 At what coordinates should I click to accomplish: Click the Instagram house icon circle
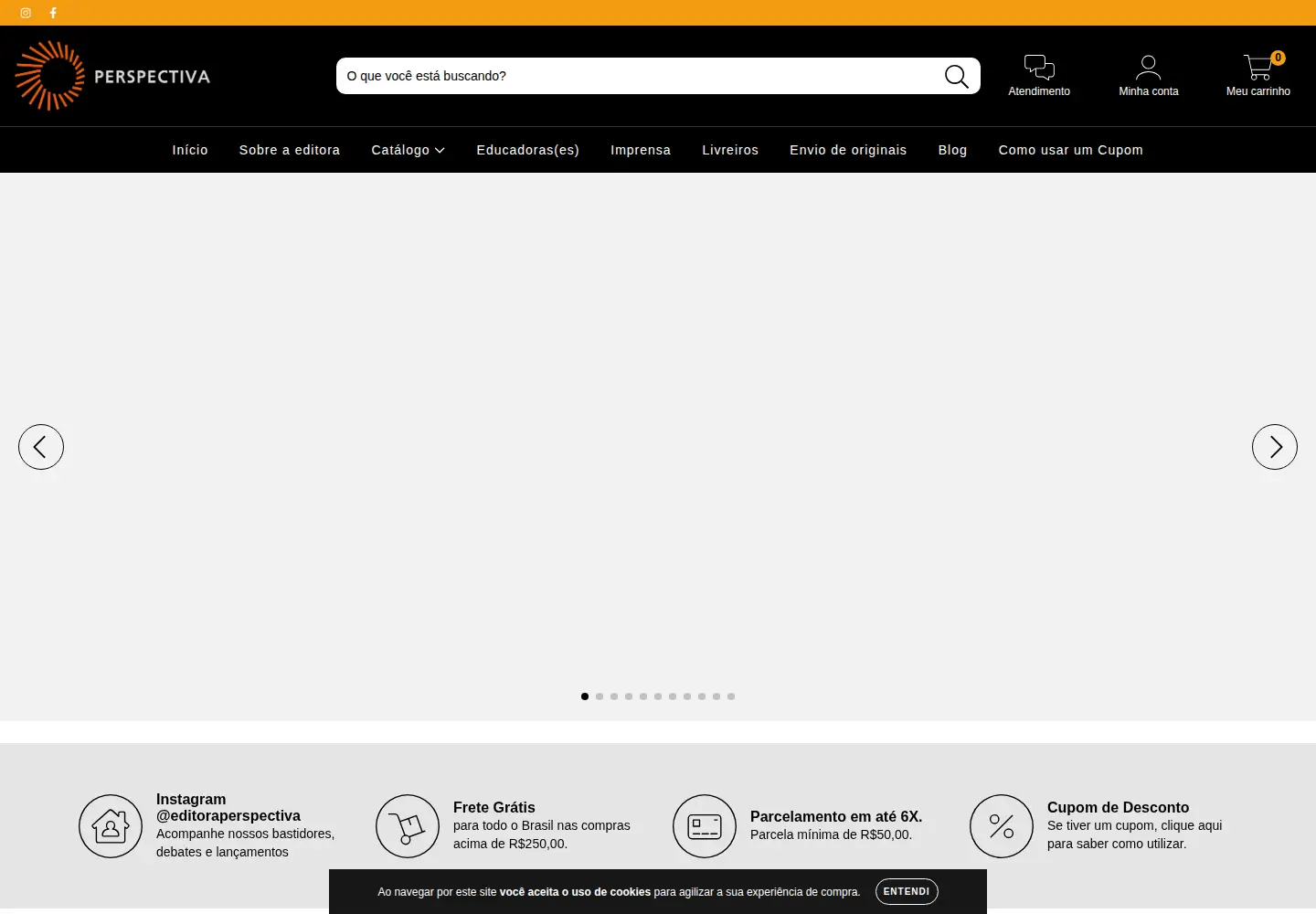(111, 826)
